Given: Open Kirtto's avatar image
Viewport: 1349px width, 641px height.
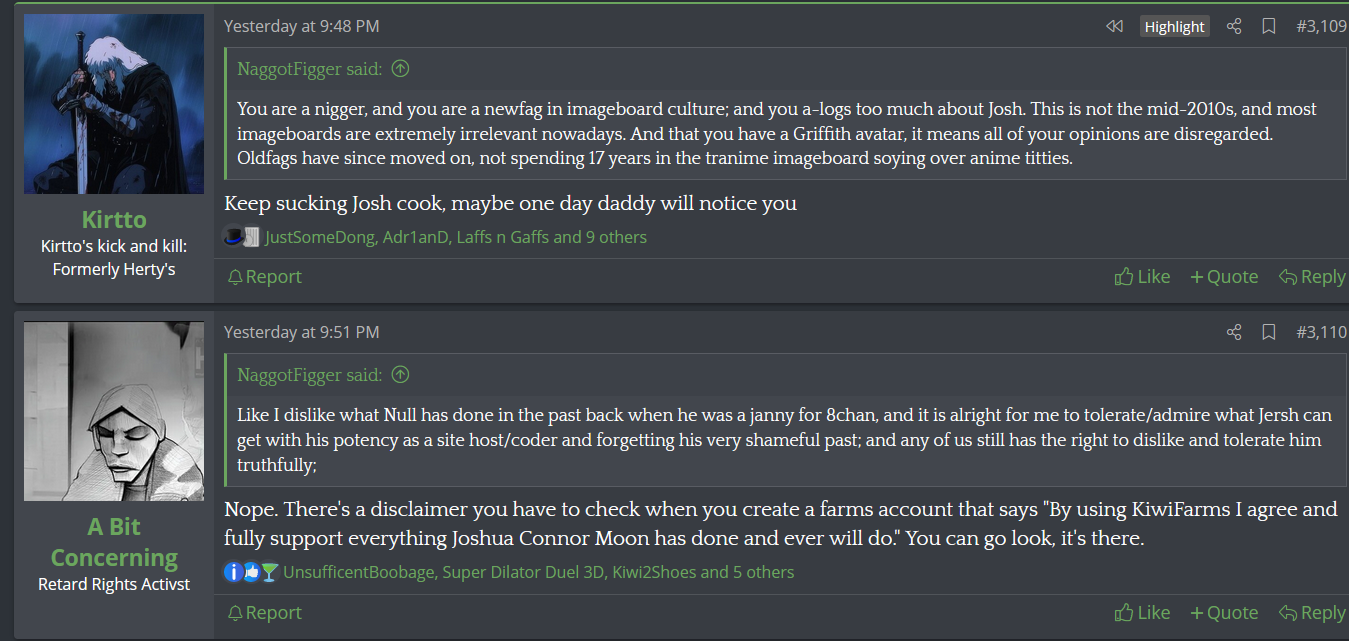Looking at the screenshot, I should pyautogui.click(x=113, y=104).
